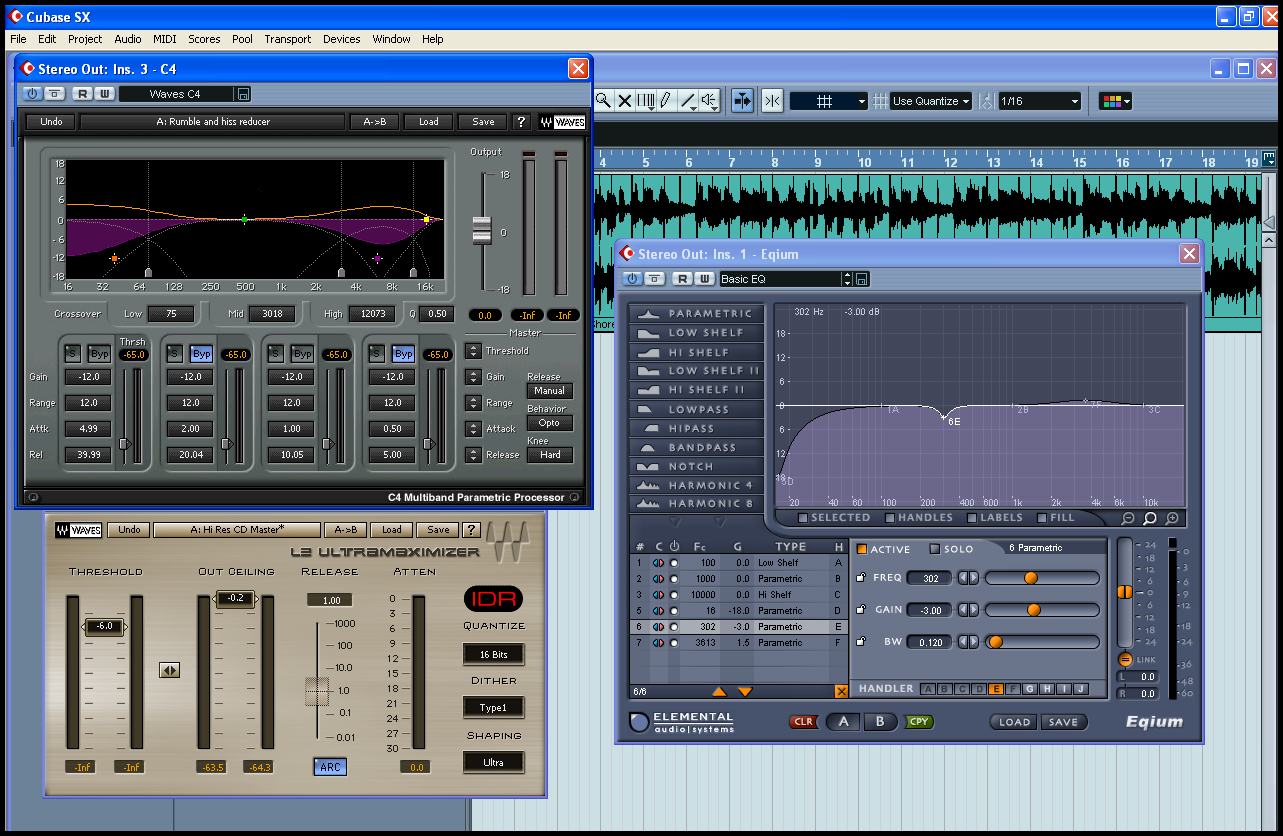Click the save preset icon in C4 header
1283x836 pixels.
pos(243,94)
